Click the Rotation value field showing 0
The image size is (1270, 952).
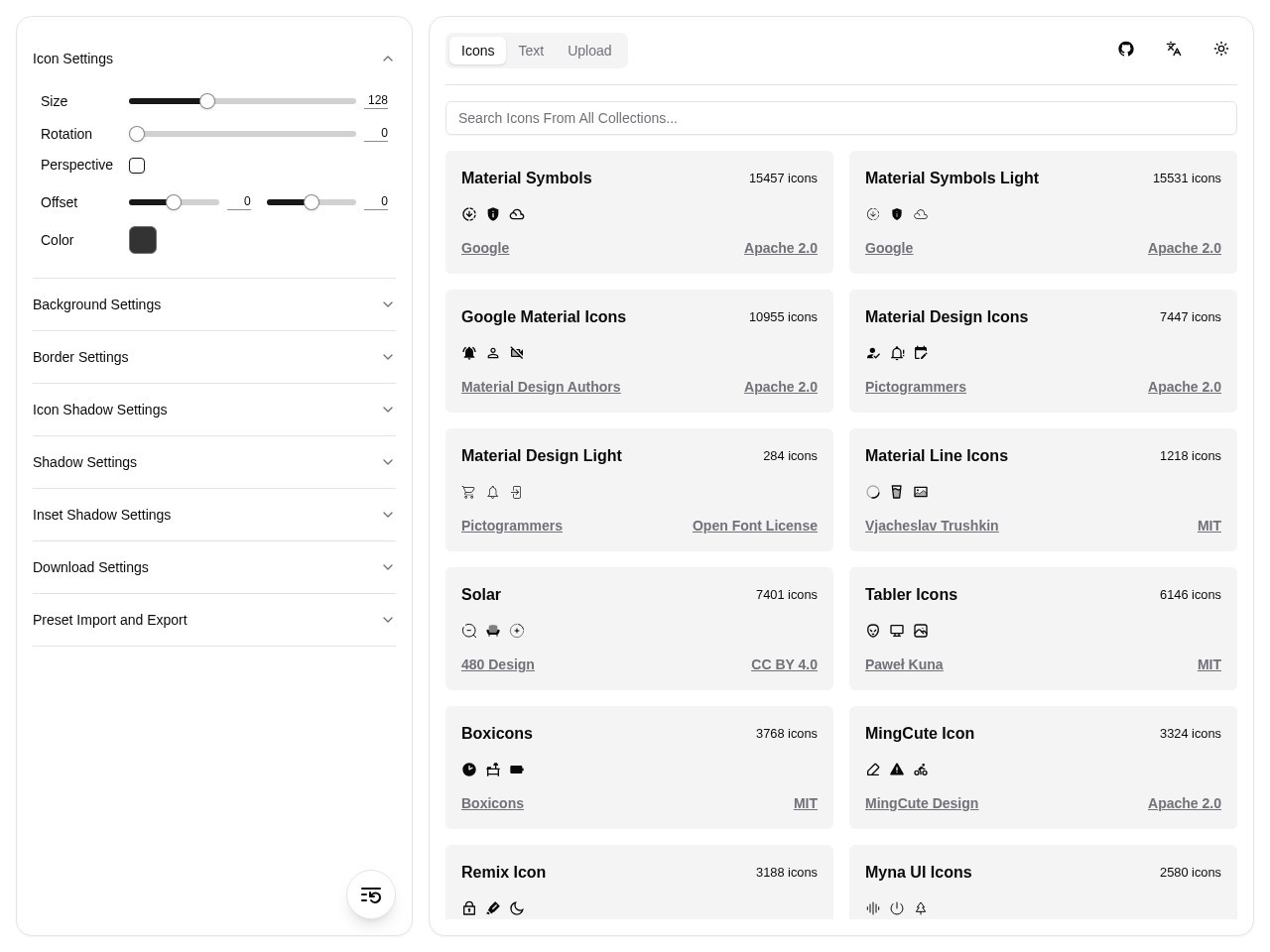click(376, 133)
